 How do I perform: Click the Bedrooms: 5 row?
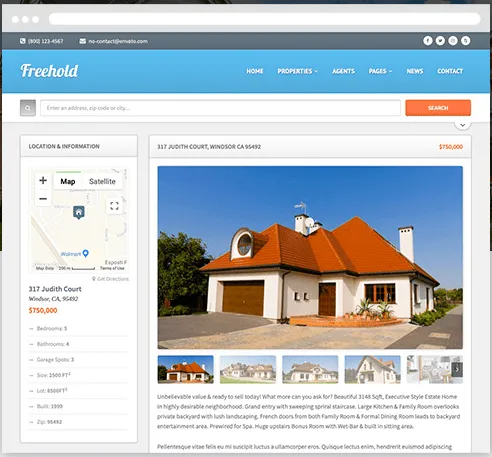coord(79,329)
